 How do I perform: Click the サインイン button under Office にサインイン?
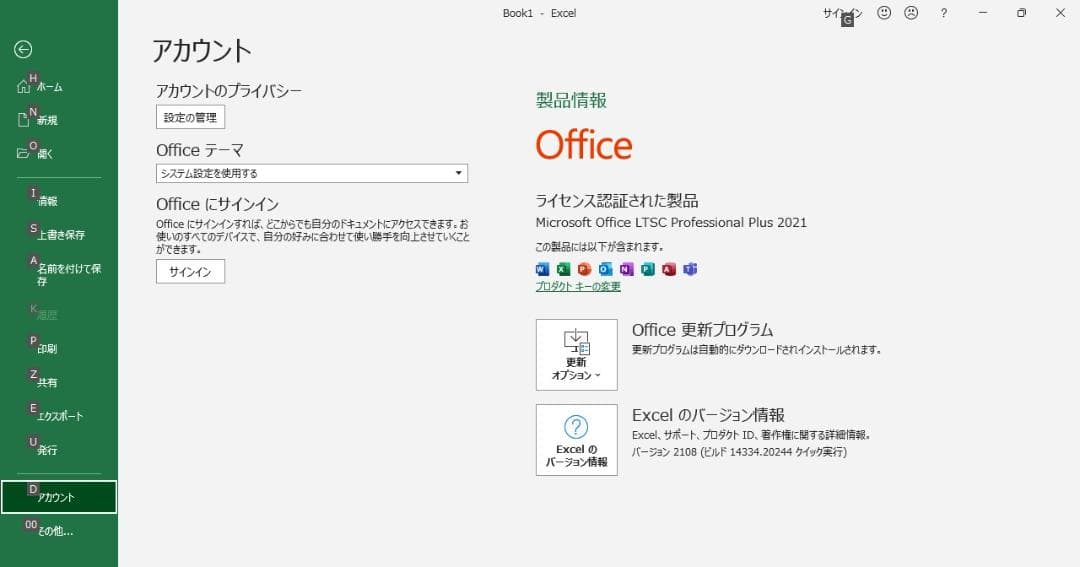click(x=190, y=271)
